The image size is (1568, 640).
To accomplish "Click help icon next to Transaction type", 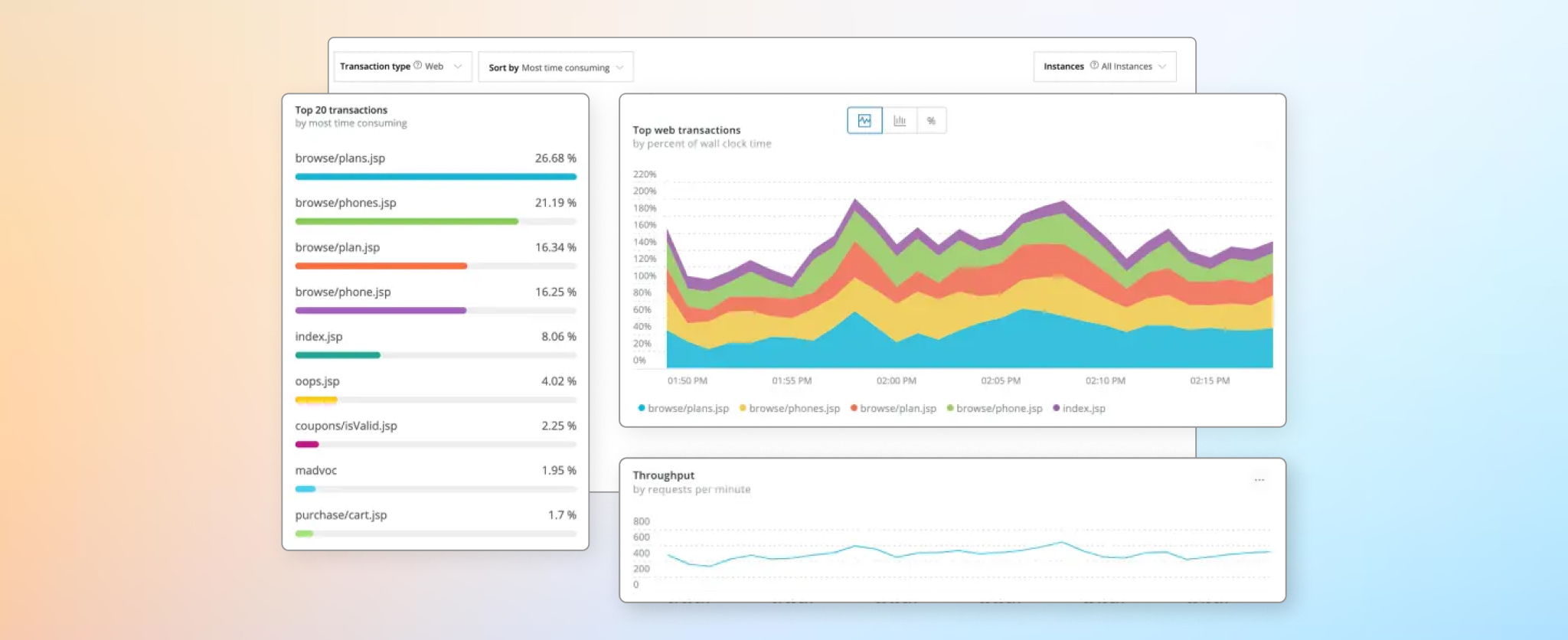I will pyautogui.click(x=417, y=66).
